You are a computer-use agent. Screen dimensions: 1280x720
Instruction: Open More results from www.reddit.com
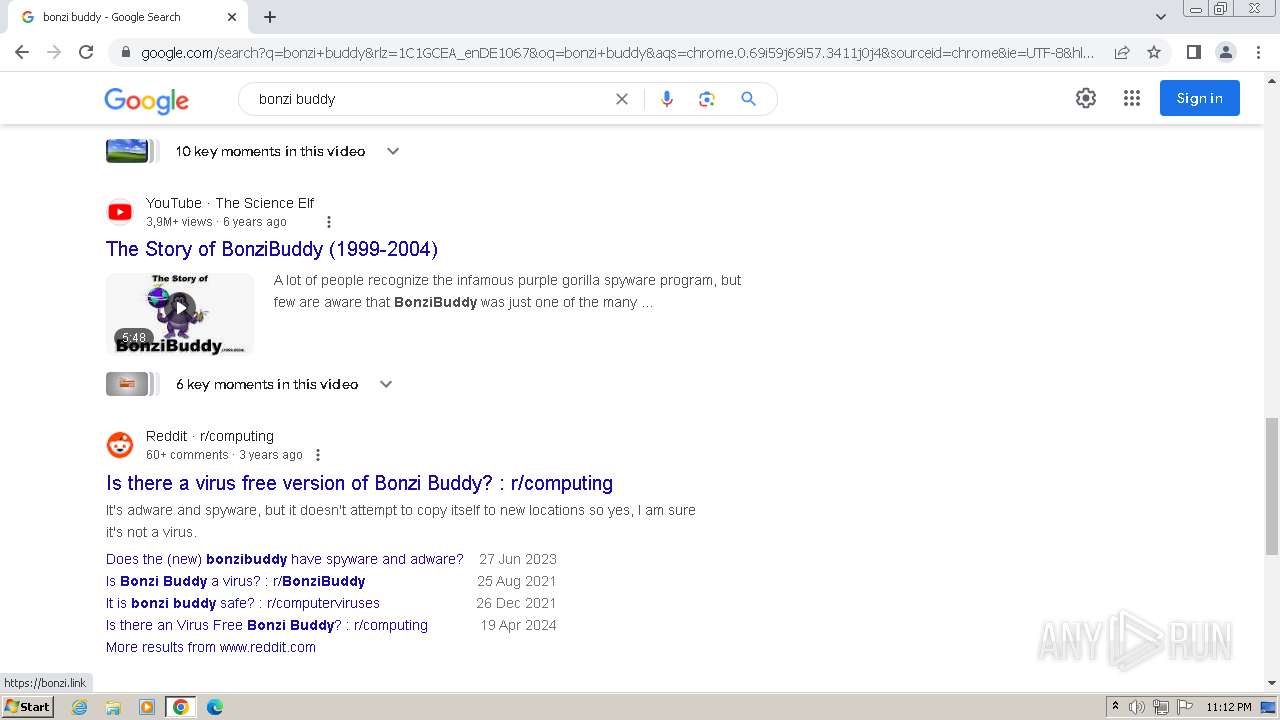pos(211,647)
